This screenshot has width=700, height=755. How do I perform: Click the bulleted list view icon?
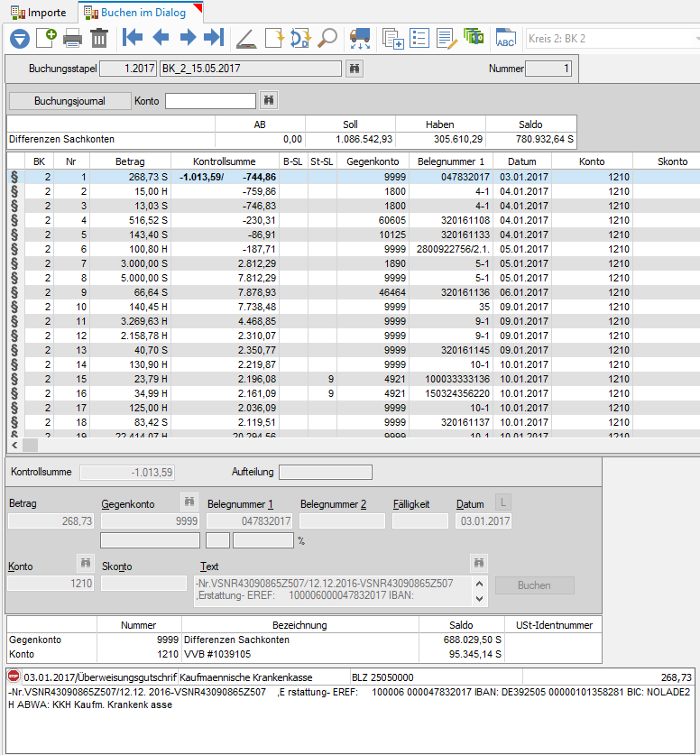click(x=419, y=38)
